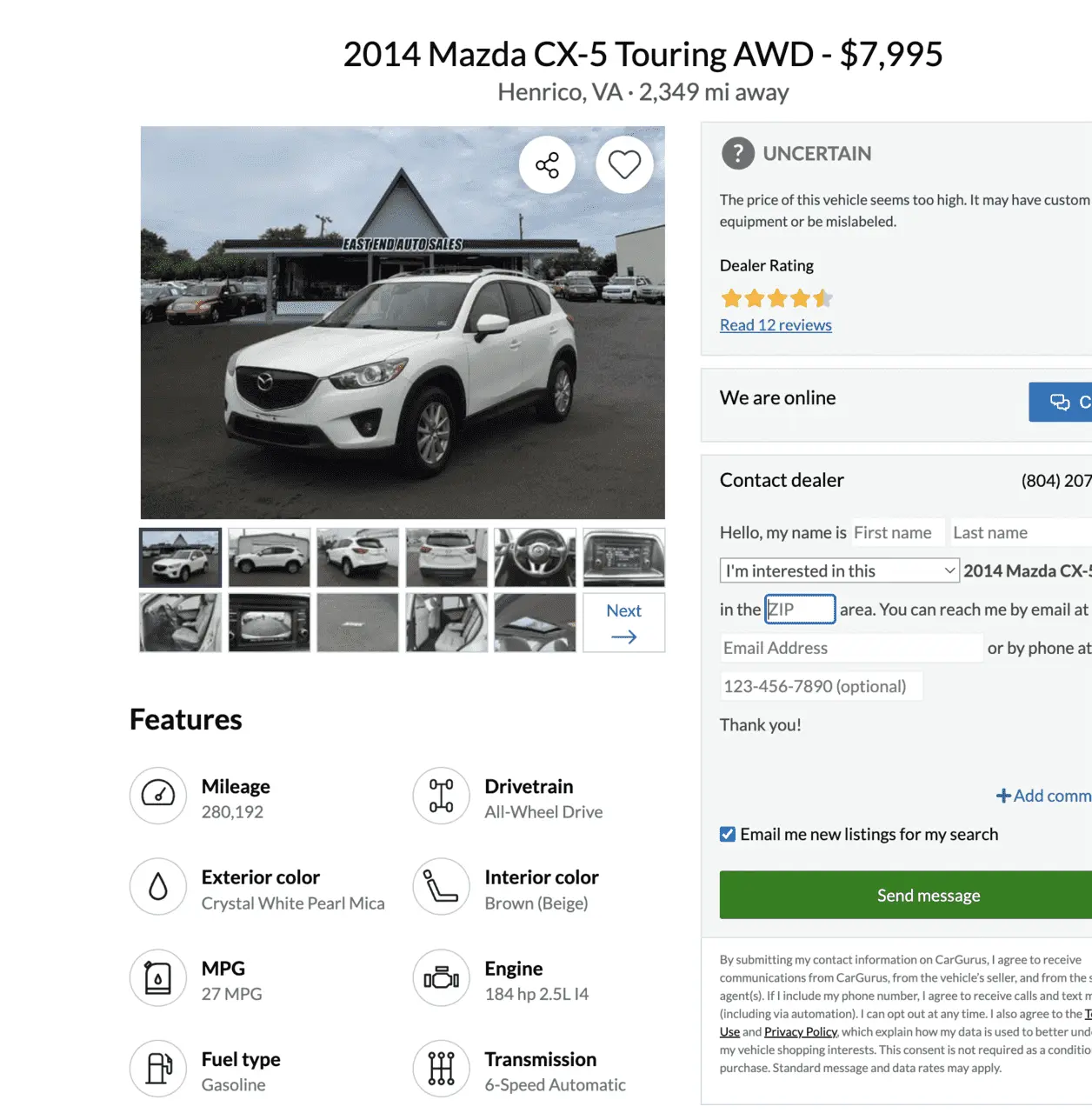
Task: Click the Interior color seat icon
Action: click(x=441, y=886)
